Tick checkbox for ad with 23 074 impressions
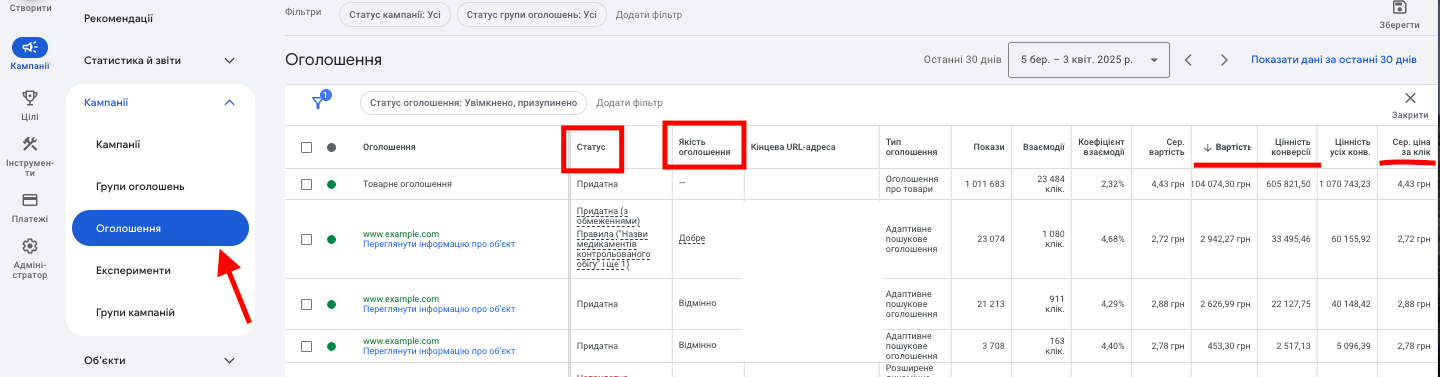Image resolution: width=1440 pixels, height=377 pixels. 306,239
